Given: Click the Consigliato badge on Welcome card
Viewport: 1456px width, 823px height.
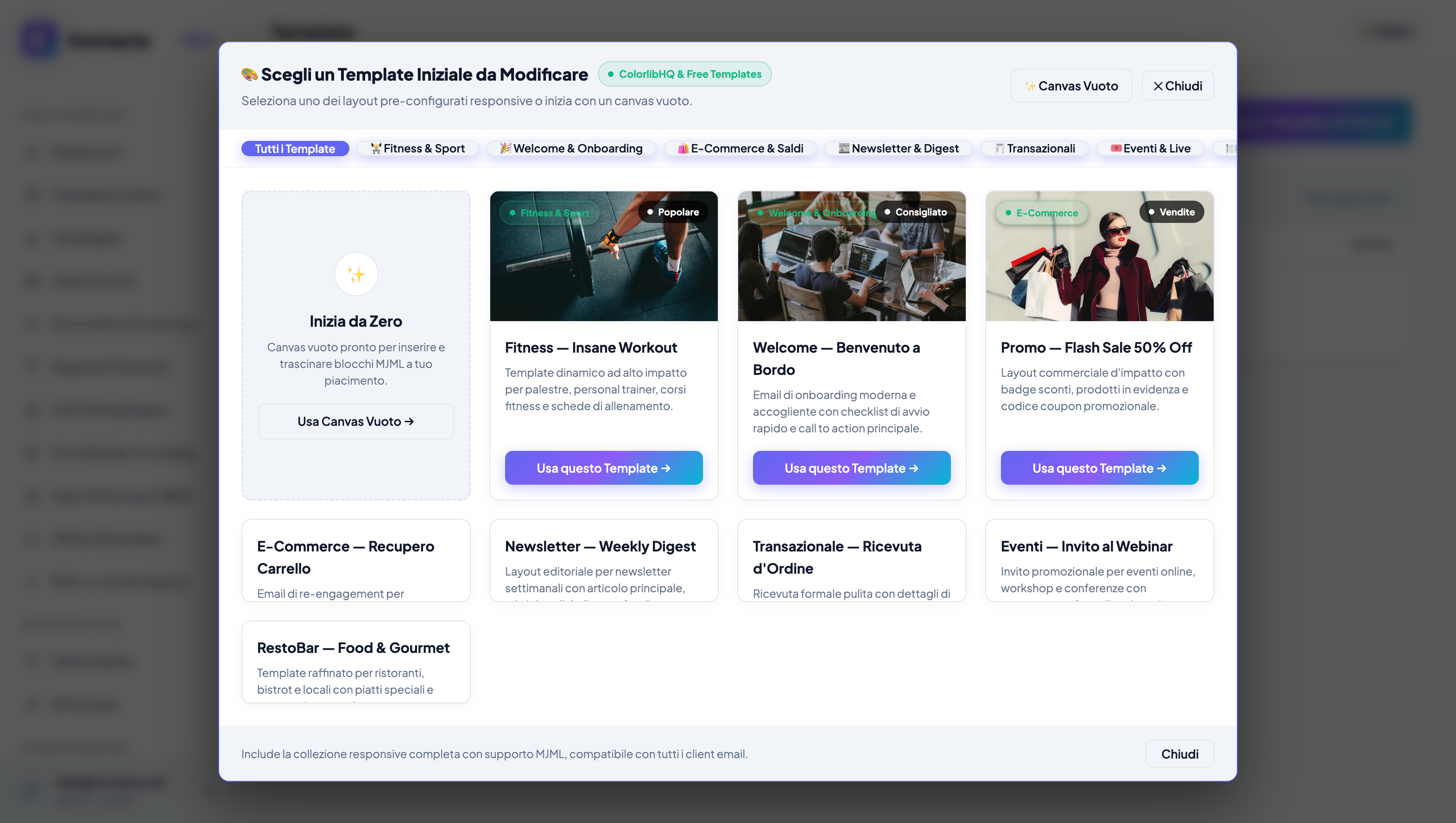Looking at the screenshot, I should [x=915, y=212].
